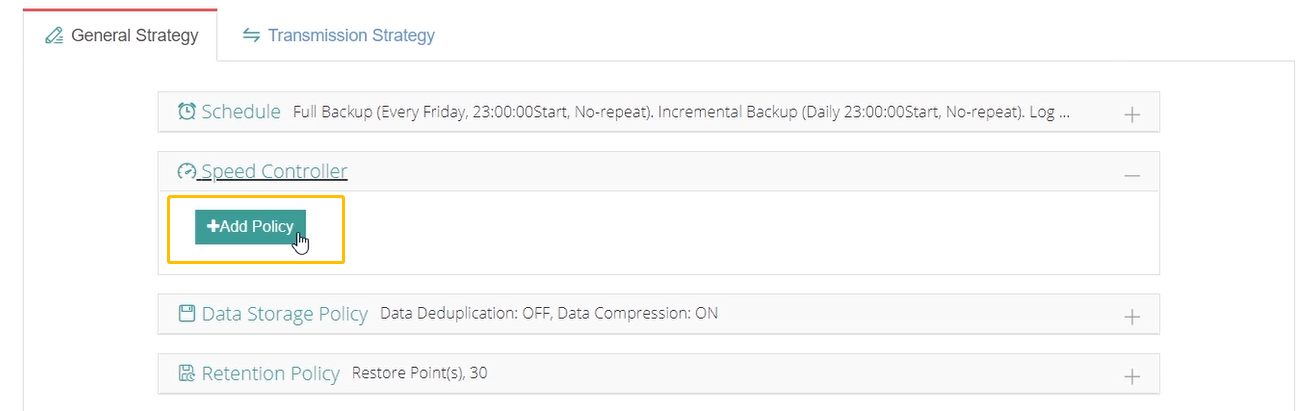The height and width of the screenshot is (411, 1315).
Task: Open the Speed Controller heading link
Action: [x=273, y=171]
